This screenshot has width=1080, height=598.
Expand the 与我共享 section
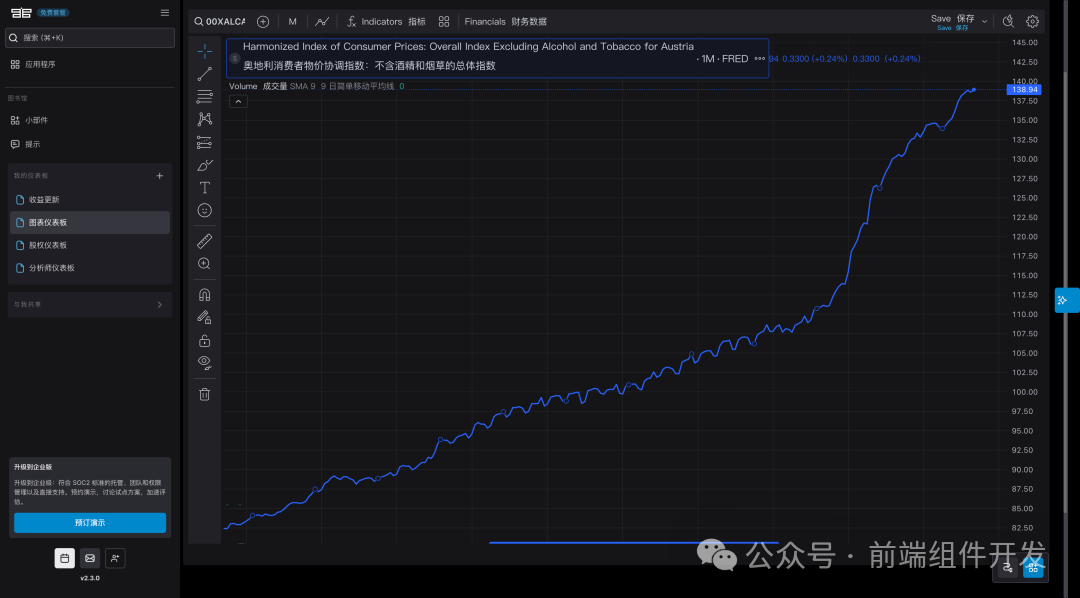pyautogui.click(x=90, y=305)
